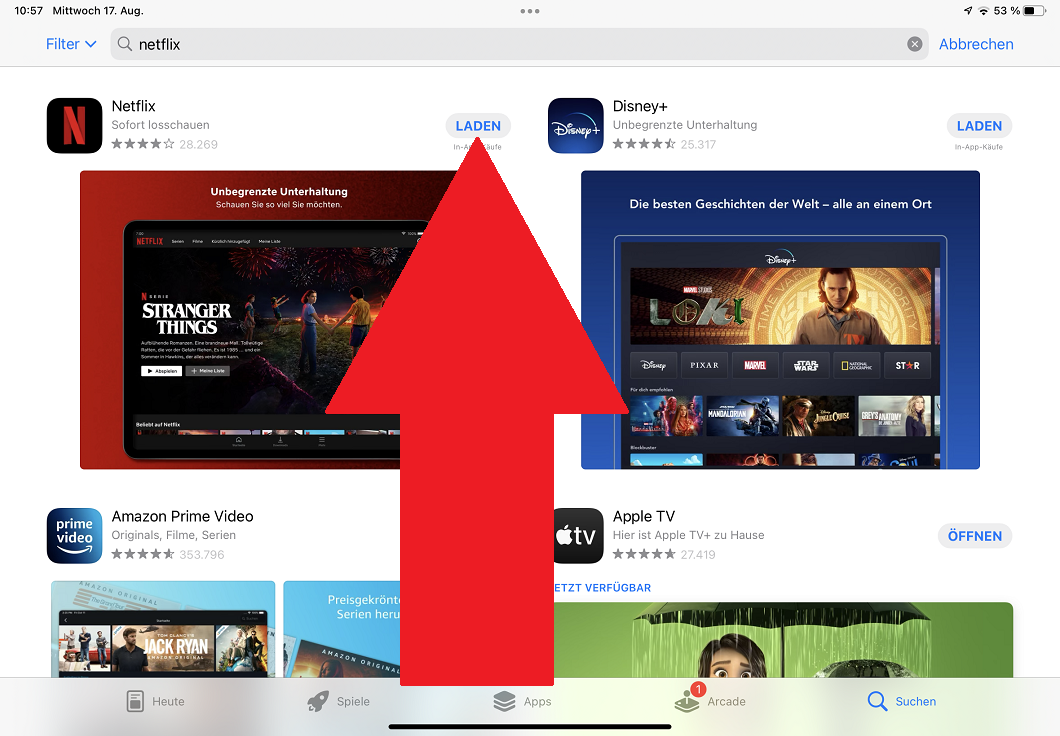
Task: Switch to the Arcade tab
Action: pos(710,700)
